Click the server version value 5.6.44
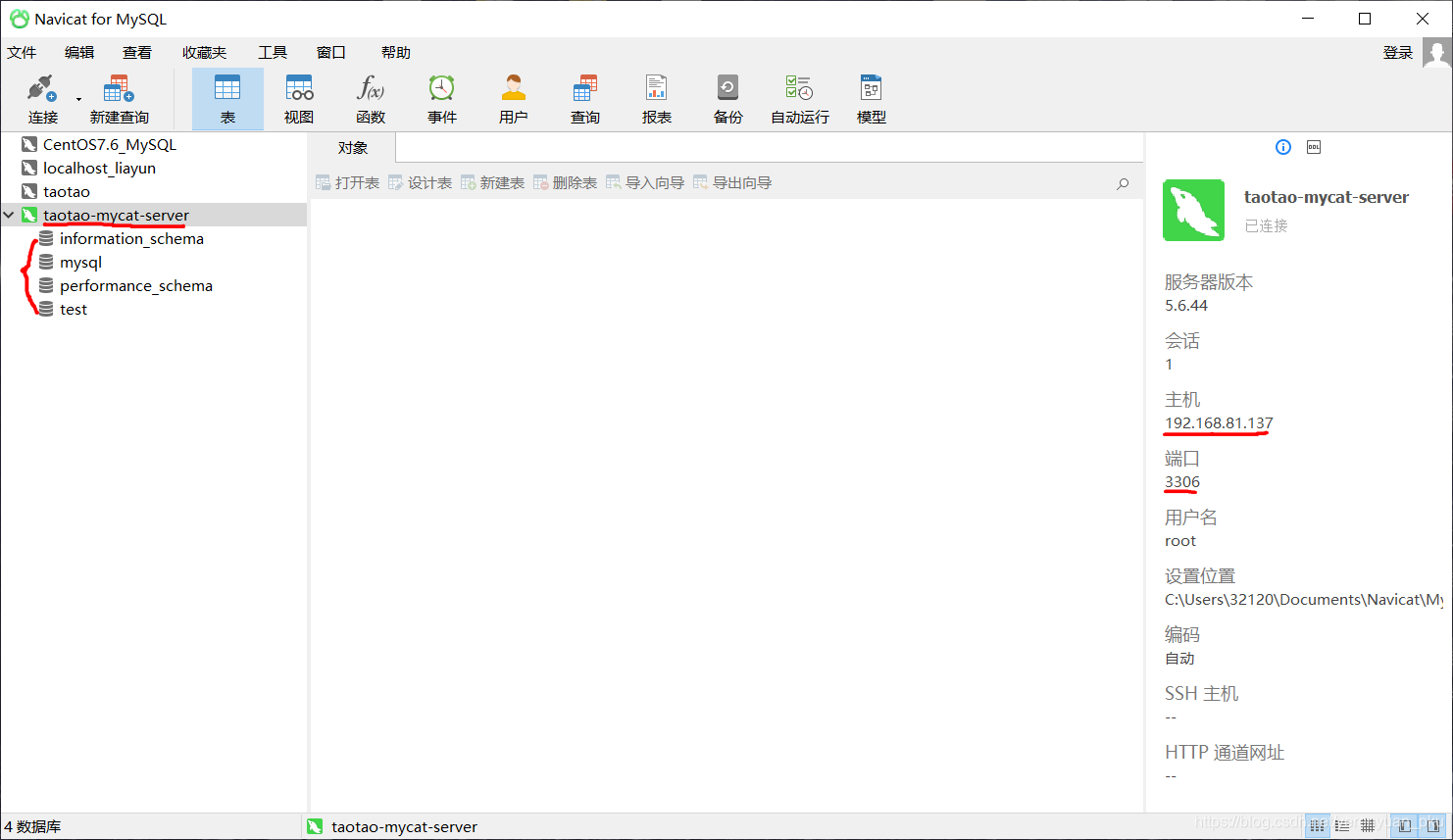 pyautogui.click(x=1186, y=306)
